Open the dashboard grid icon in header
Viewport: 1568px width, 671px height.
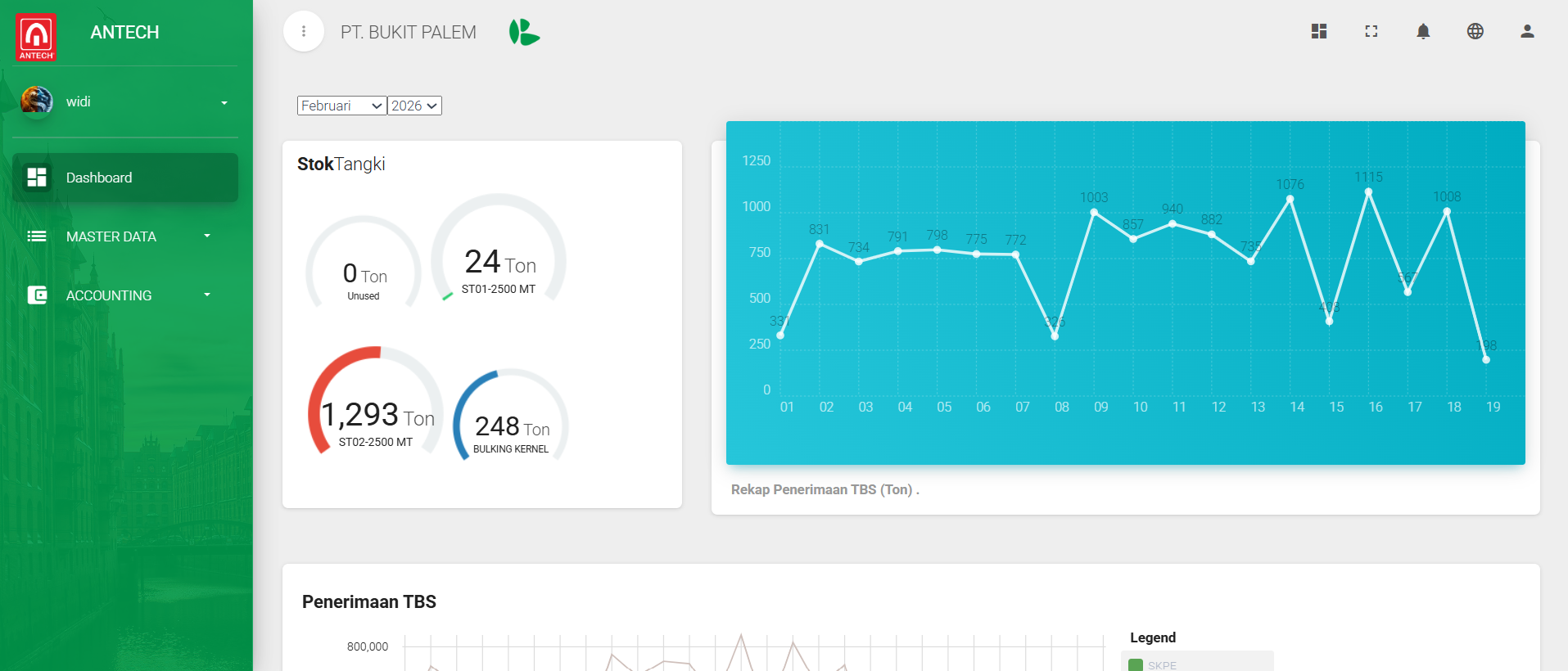tap(1318, 31)
